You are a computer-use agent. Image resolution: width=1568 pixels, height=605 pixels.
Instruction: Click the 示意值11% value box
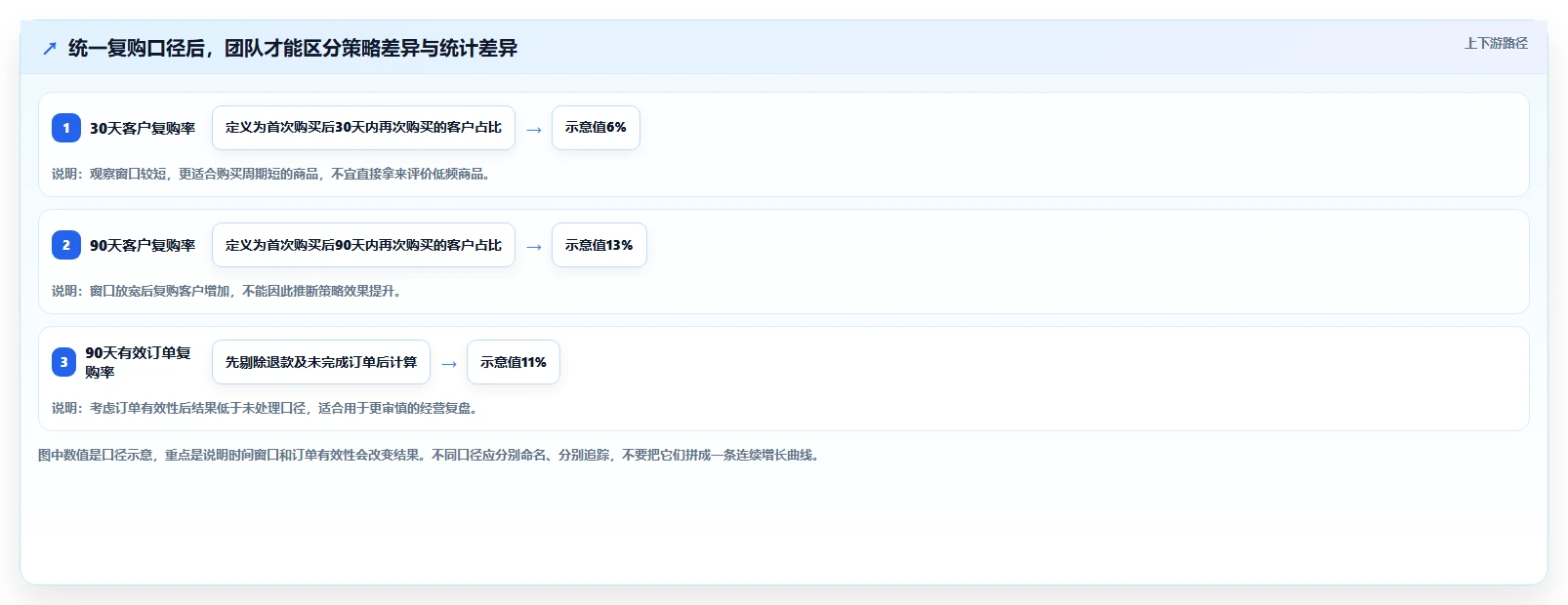(514, 362)
